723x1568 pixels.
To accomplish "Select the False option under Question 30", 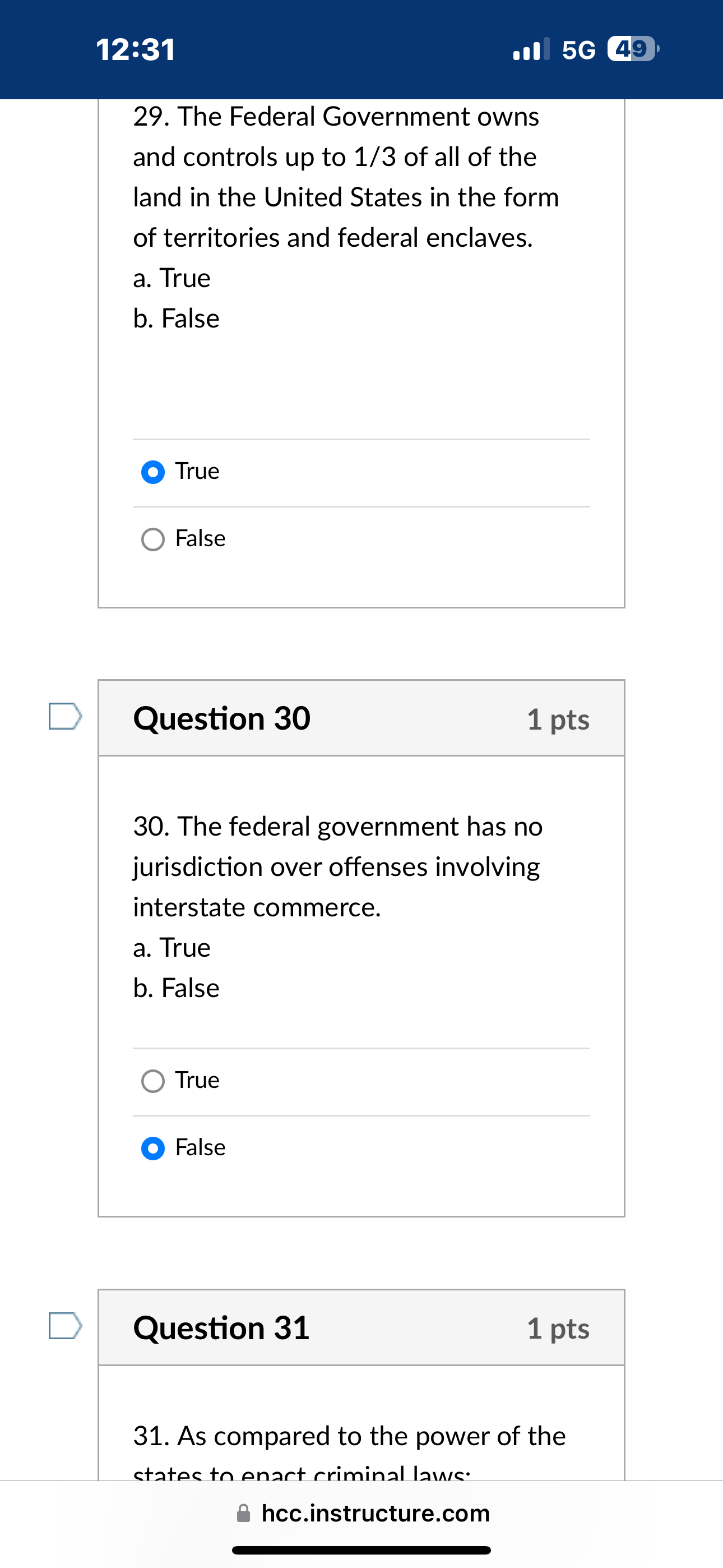I will [153, 1147].
